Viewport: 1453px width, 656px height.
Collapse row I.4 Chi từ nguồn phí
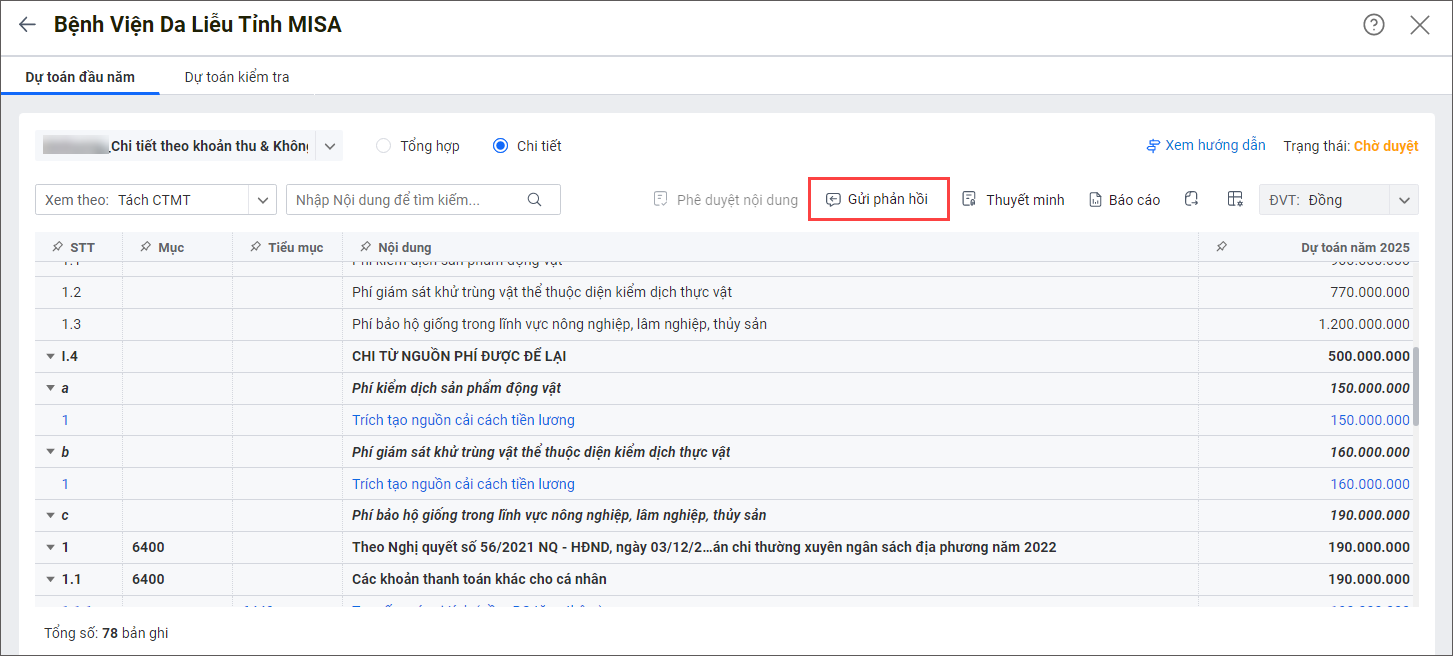pyautogui.click(x=51, y=356)
